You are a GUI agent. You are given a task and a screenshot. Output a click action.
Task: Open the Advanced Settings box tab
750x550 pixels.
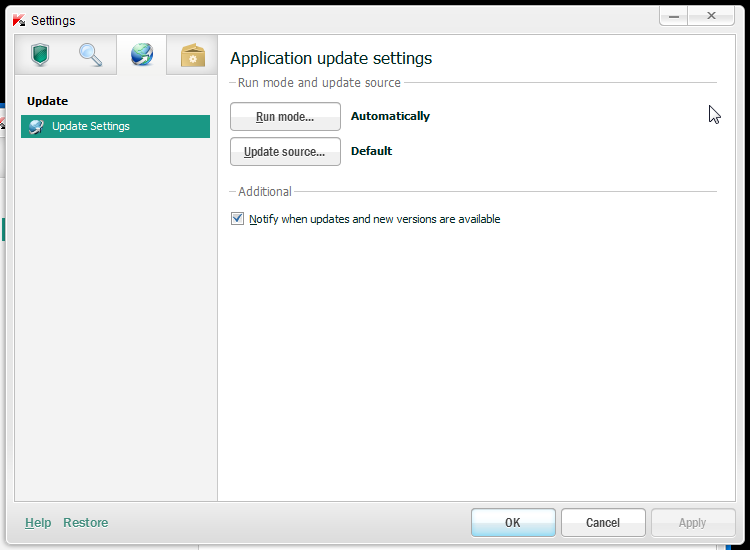coord(193,55)
